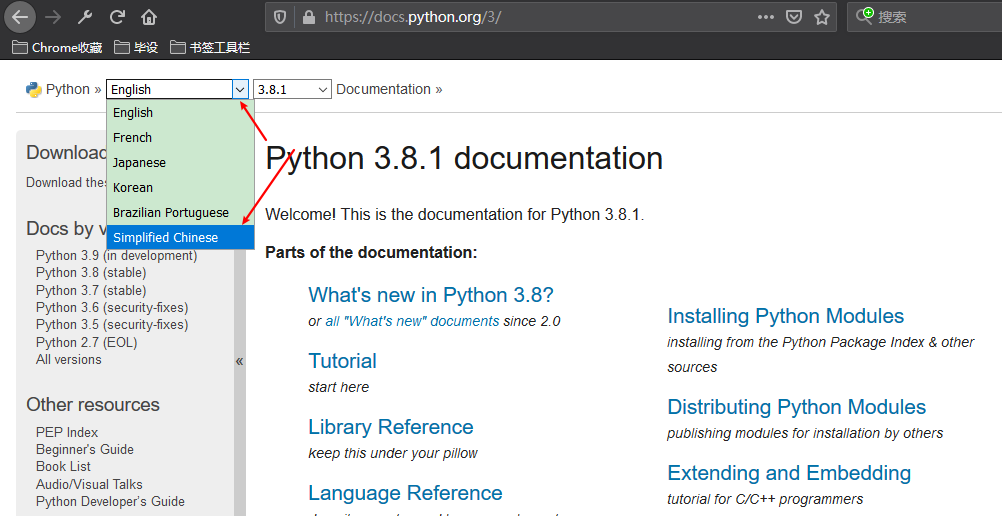Choose Simplified Chinese language option
Viewport: 1002px width, 516px height.
180,237
